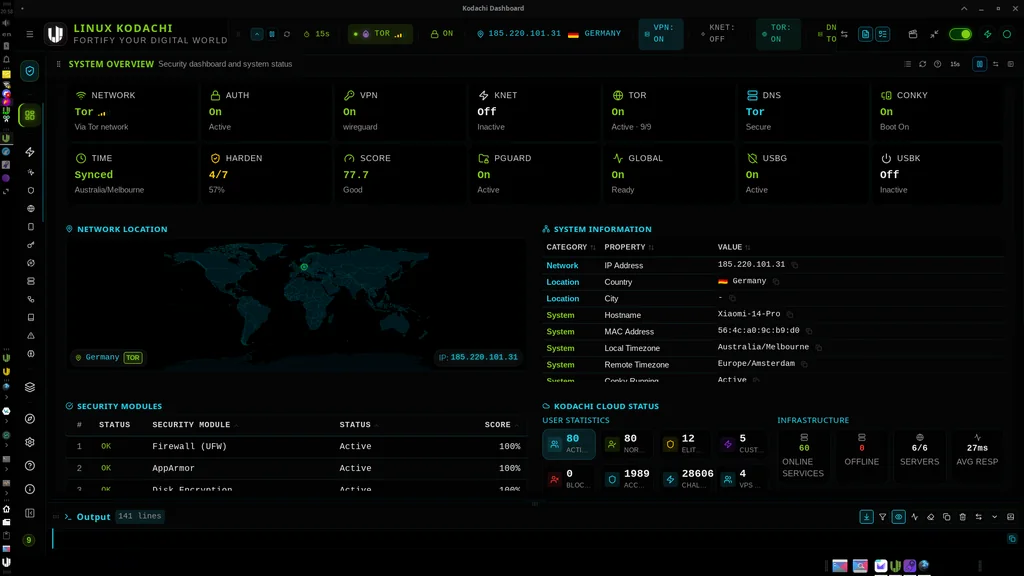Toggle the TOR: ON header chip
Viewport: 1024px width, 576px height.
[778, 33]
